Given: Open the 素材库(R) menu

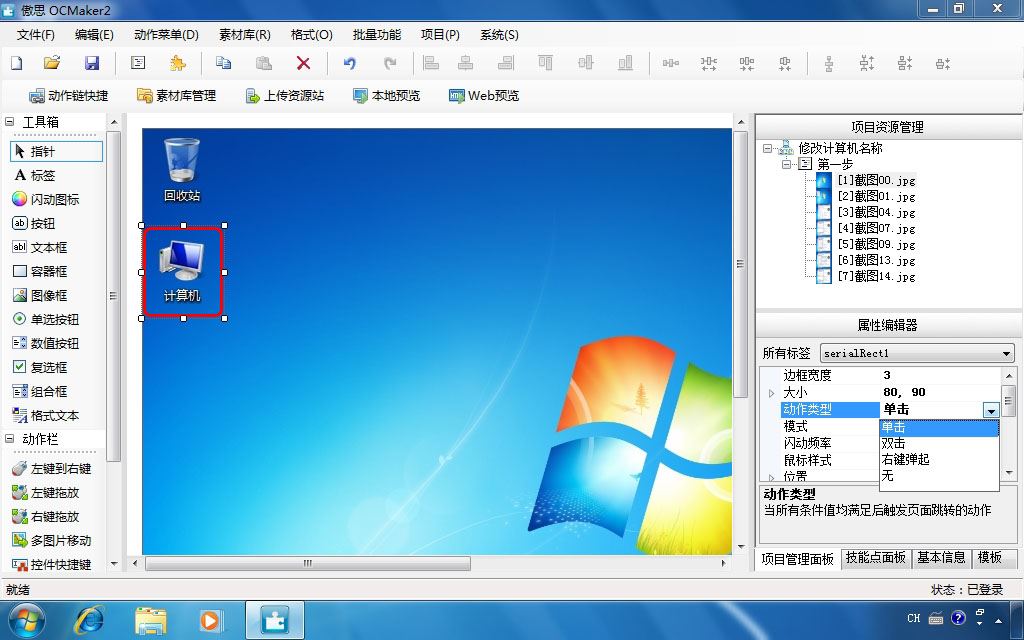Looking at the screenshot, I should [x=245, y=35].
